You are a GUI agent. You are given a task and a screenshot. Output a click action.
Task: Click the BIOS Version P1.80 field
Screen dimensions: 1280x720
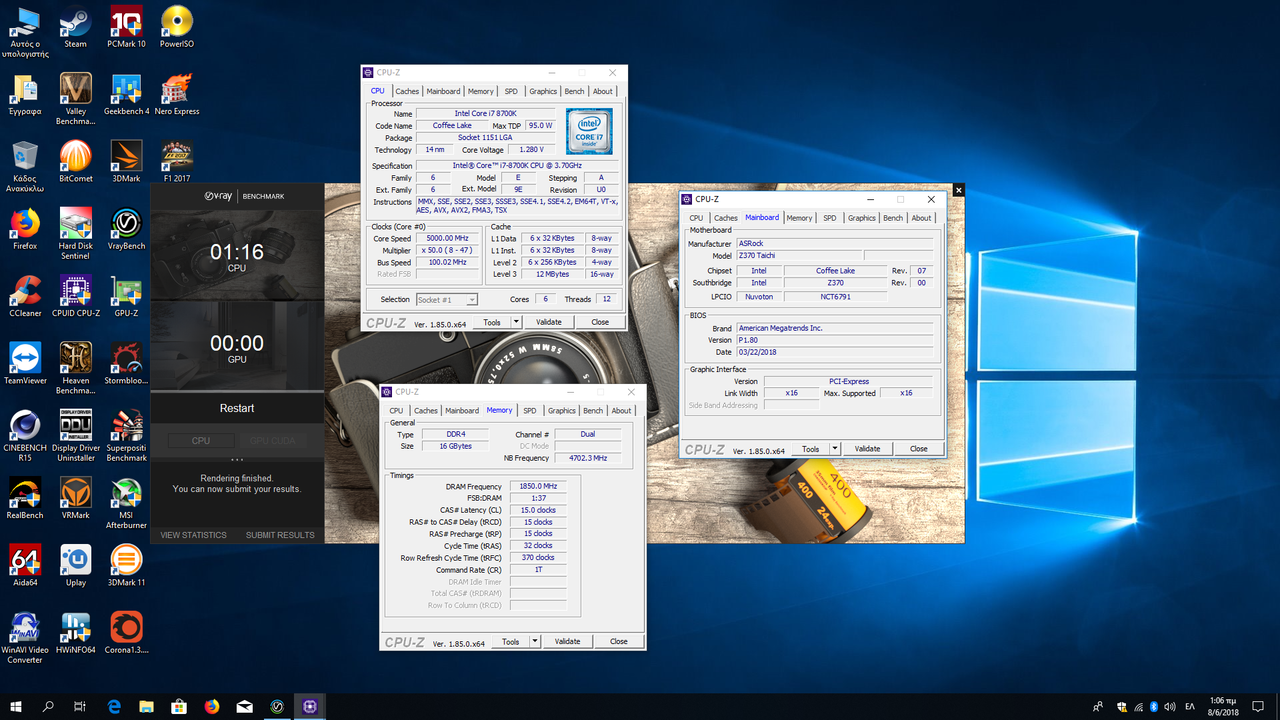(835, 340)
